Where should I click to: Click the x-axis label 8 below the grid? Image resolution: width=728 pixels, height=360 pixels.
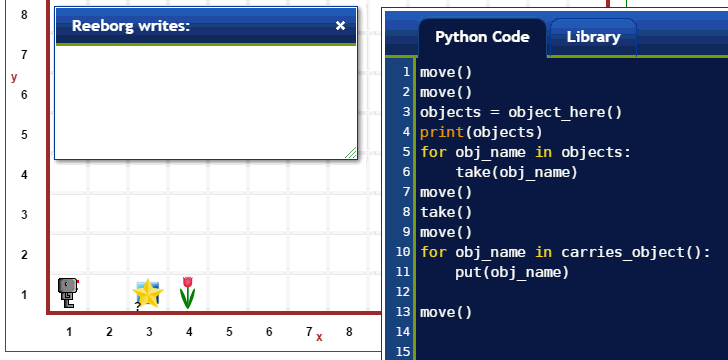pos(349,332)
